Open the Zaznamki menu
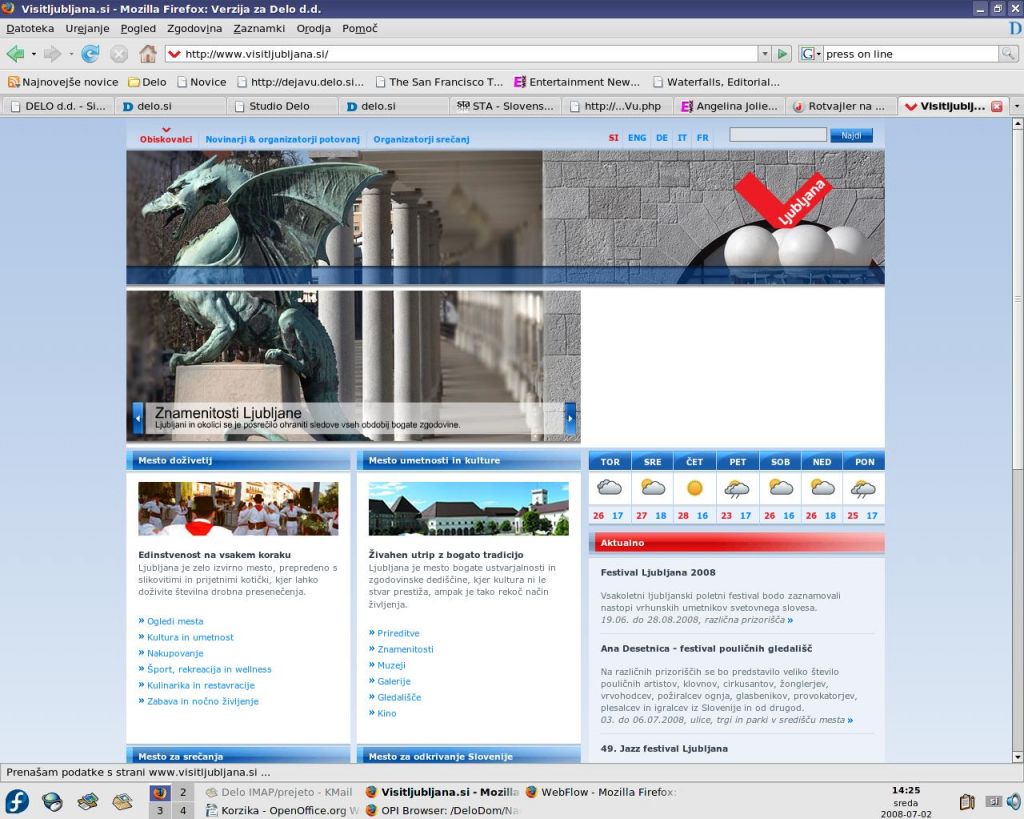Screen dimensions: 1024x819 click(x=259, y=28)
